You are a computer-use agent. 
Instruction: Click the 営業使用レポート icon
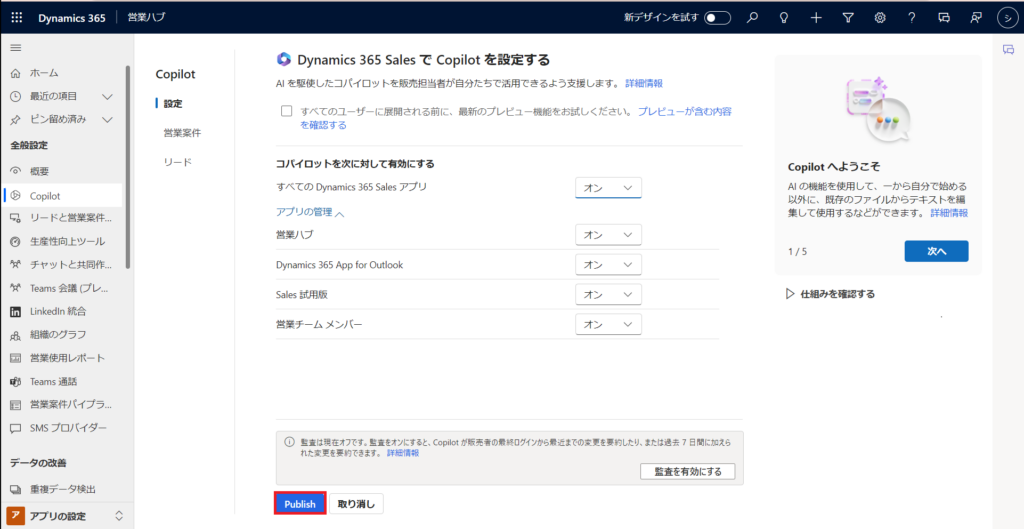click(16, 358)
